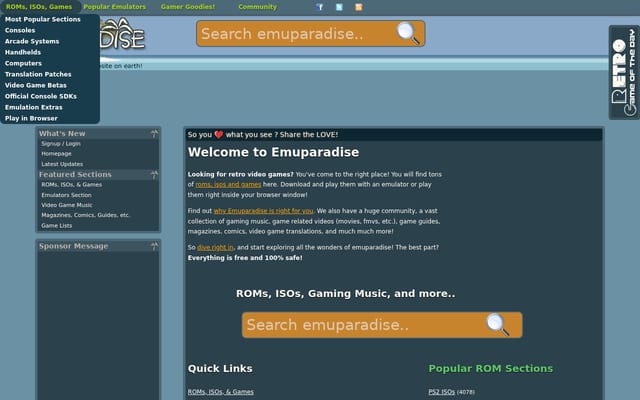Focus the header Search emuparadise field
Viewport: 640px width, 400px height.
click(x=310, y=33)
